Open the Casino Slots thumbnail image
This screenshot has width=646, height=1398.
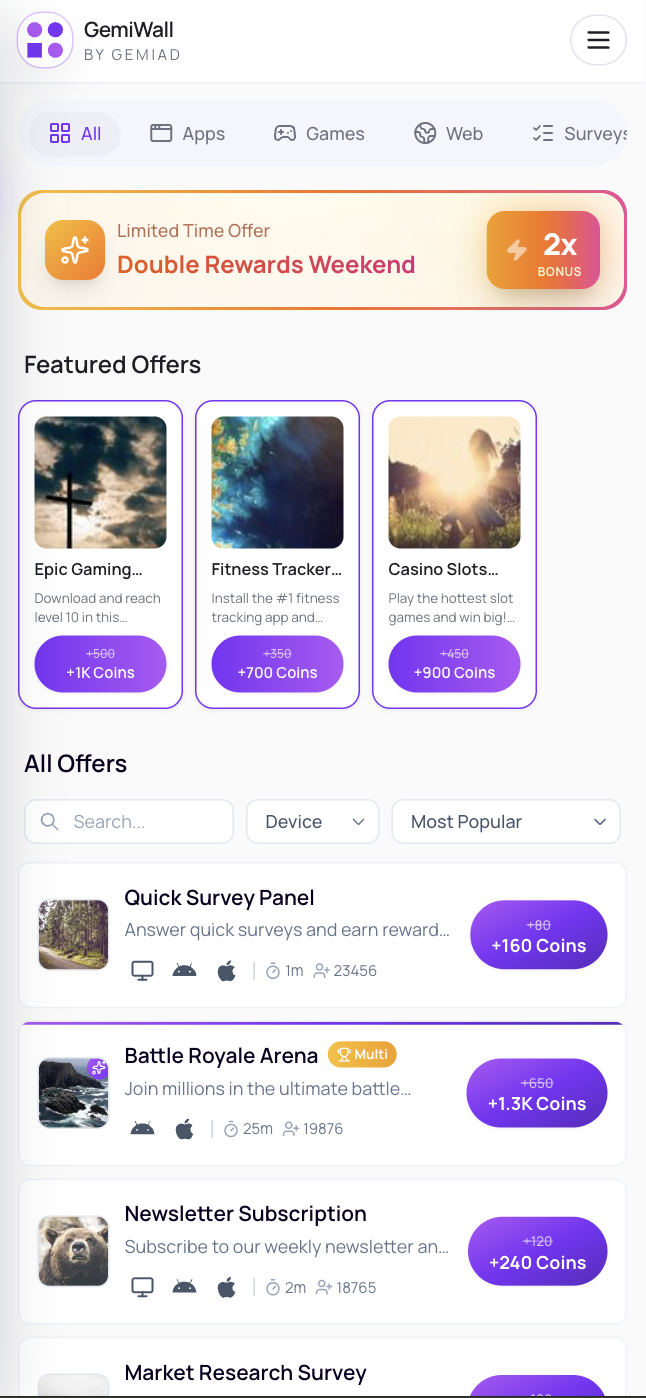(x=454, y=482)
